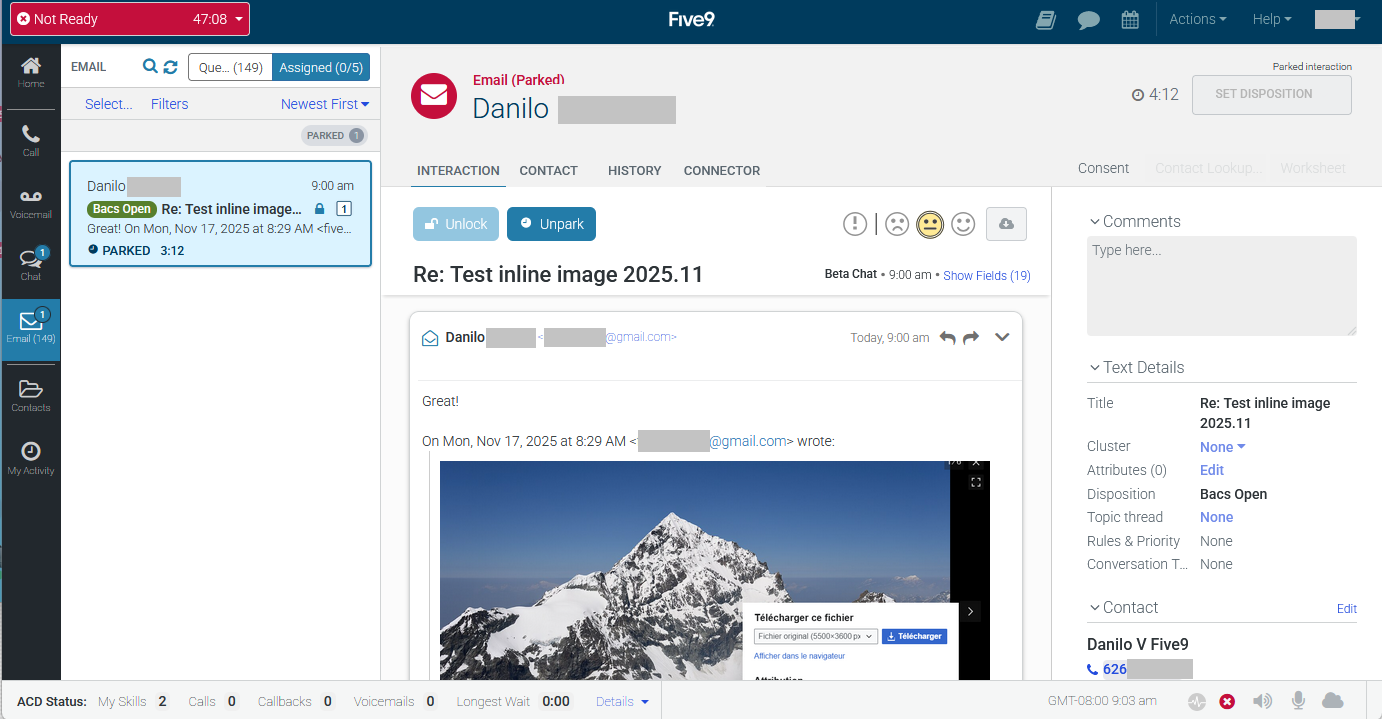The width and height of the screenshot is (1382, 719).
Task: Collapse the Contact section
Action: tap(1123, 608)
